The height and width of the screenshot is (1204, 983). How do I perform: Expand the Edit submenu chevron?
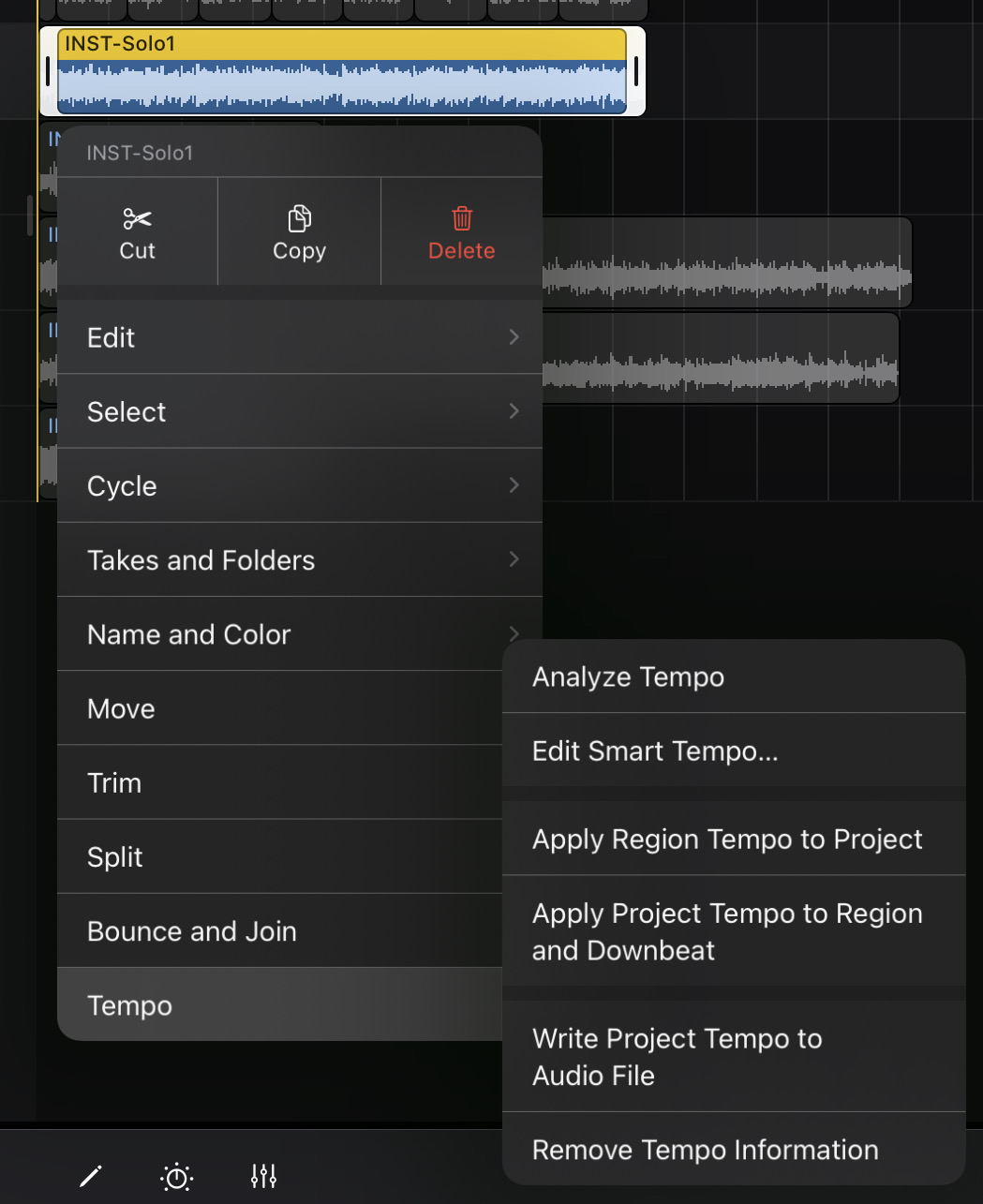tap(514, 337)
